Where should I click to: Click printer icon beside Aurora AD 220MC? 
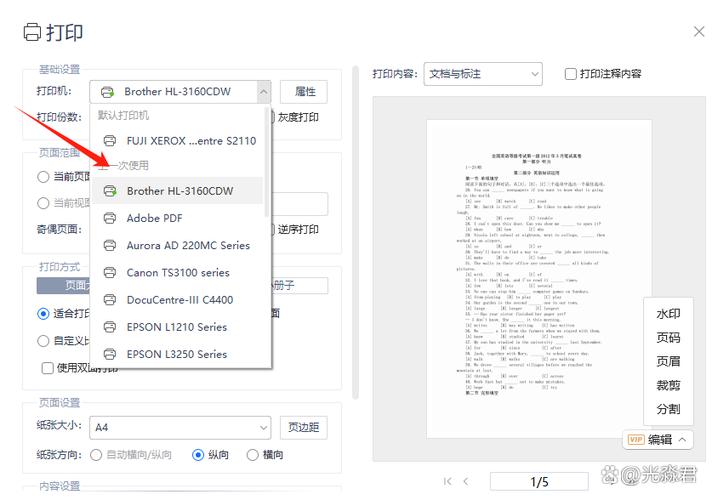[x=109, y=245]
